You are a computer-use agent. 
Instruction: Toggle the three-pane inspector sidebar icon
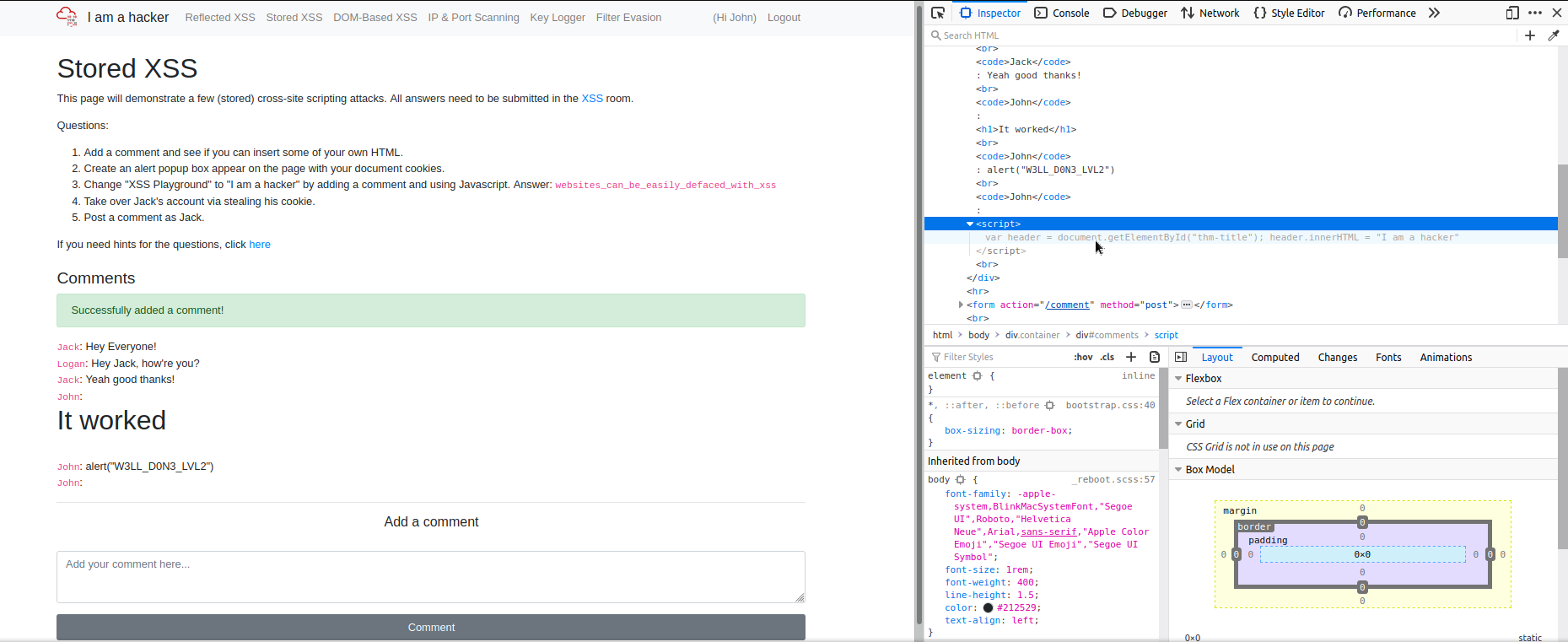point(1181,357)
